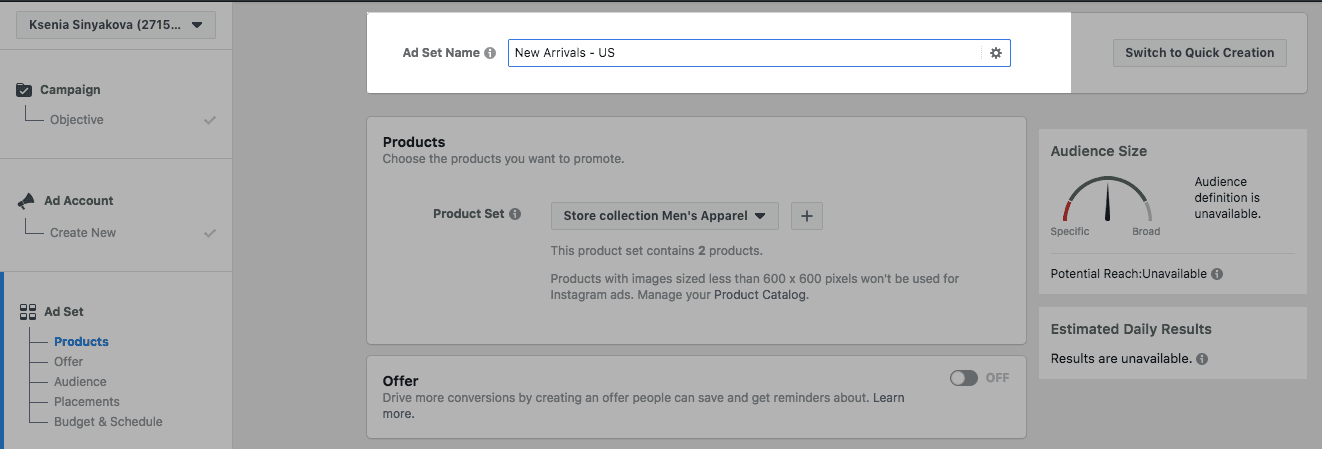Open Budget & Schedule section
Screen dimensions: 1322x449
(x=108, y=422)
